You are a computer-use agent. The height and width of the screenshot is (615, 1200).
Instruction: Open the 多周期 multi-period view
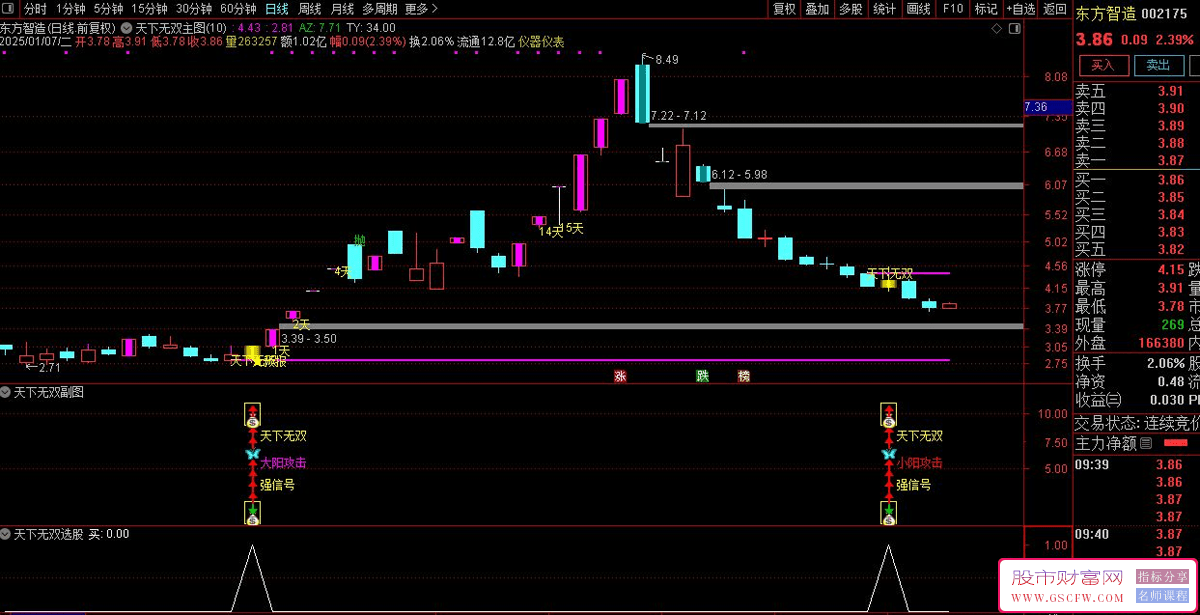click(380, 9)
